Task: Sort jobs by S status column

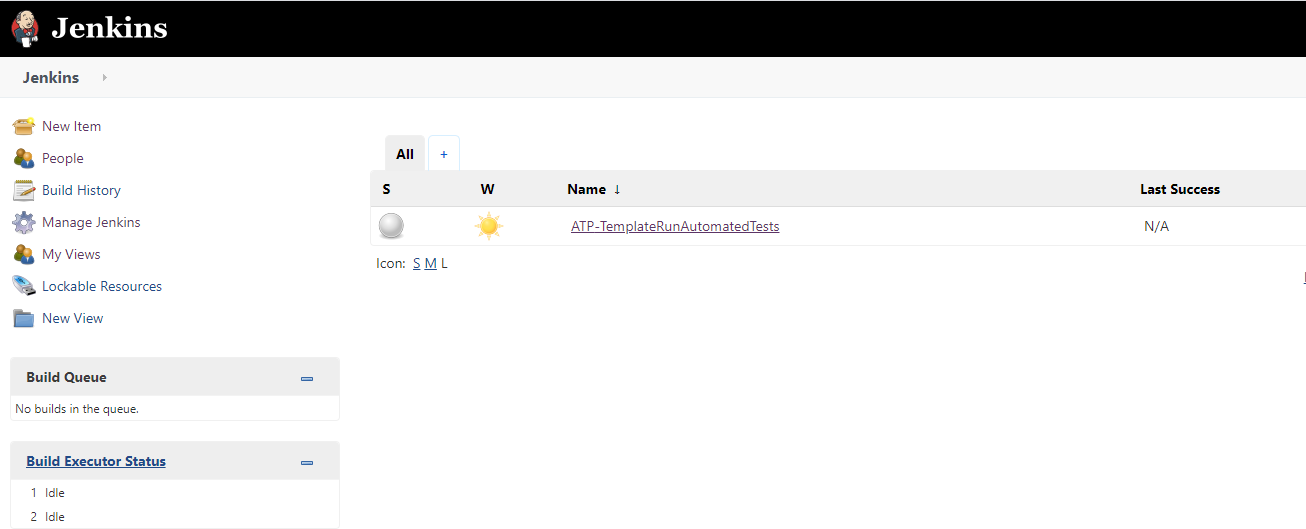Action: [386, 189]
